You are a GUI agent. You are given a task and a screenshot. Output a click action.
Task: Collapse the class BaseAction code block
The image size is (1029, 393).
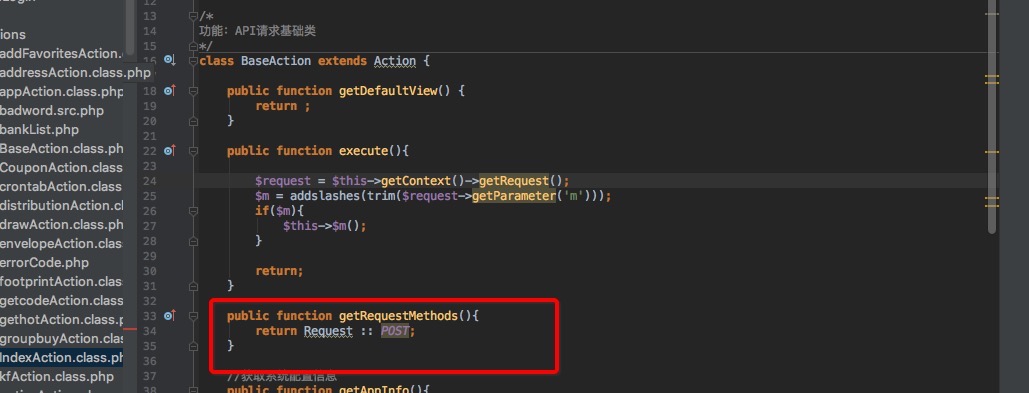[x=193, y=61]
